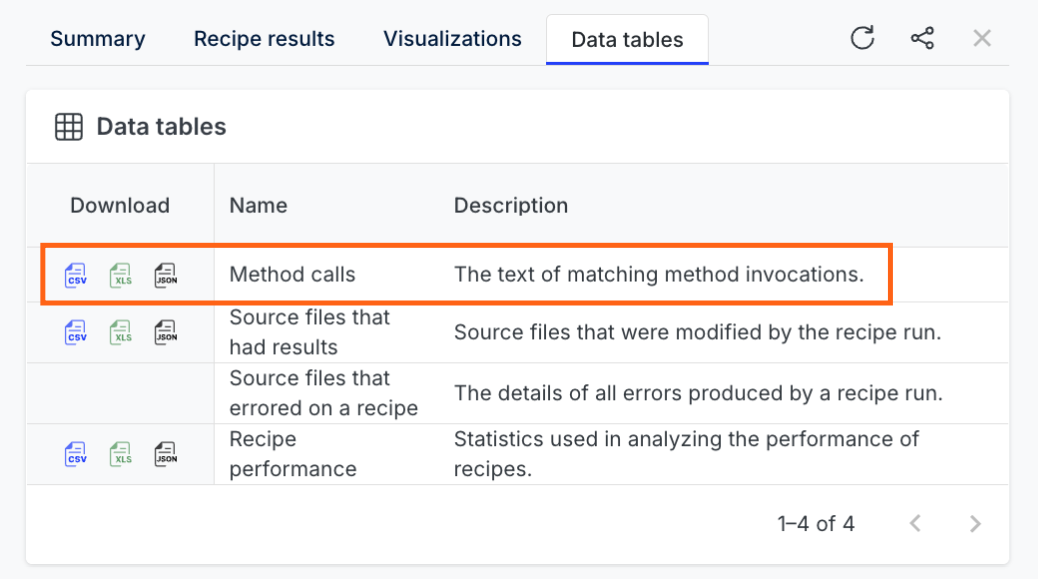Download Recipe performance as XLS
This screenshot has height=579, width=1038.
(x=120, y=455)
